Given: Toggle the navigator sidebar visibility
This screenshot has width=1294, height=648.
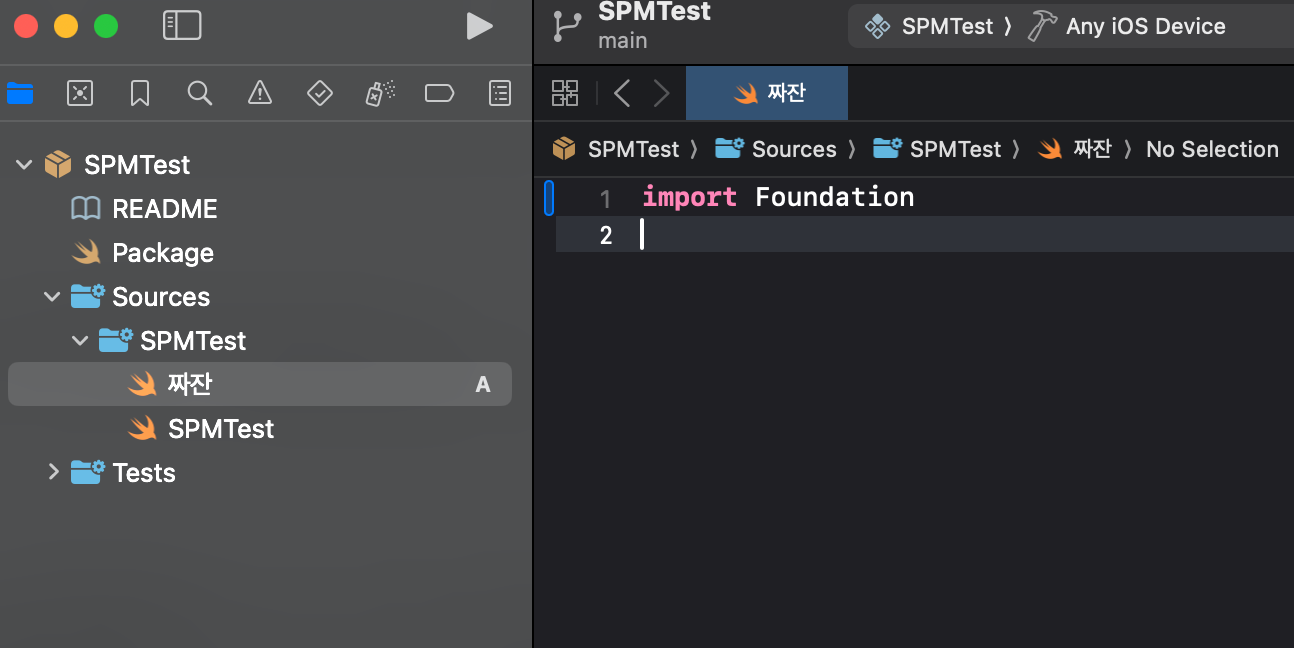Looking at the screenshot, I should coord(182,26).
